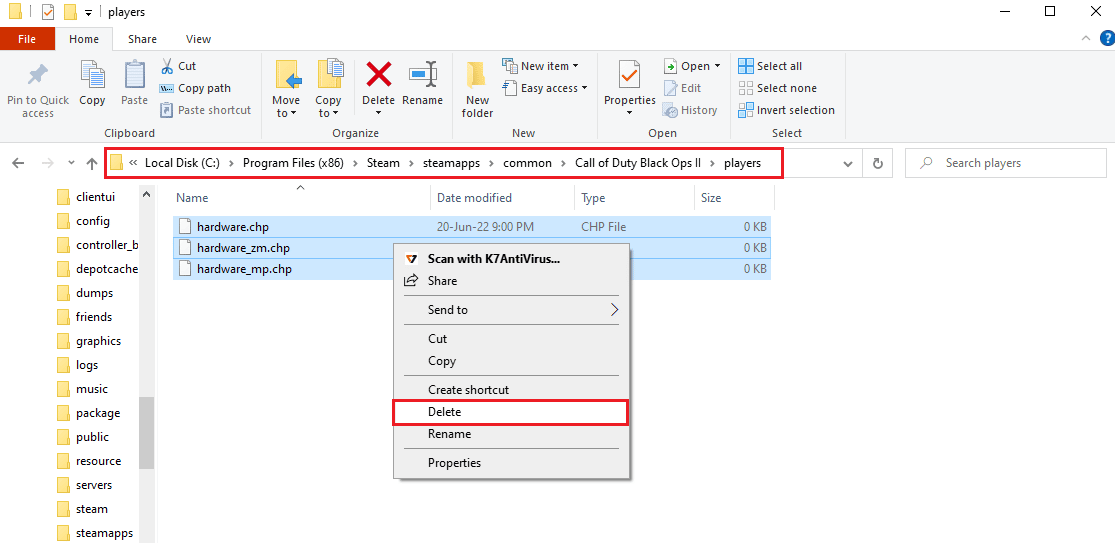Open the File tab
This screenshot has height=543, width=1115.
(27, 39)
